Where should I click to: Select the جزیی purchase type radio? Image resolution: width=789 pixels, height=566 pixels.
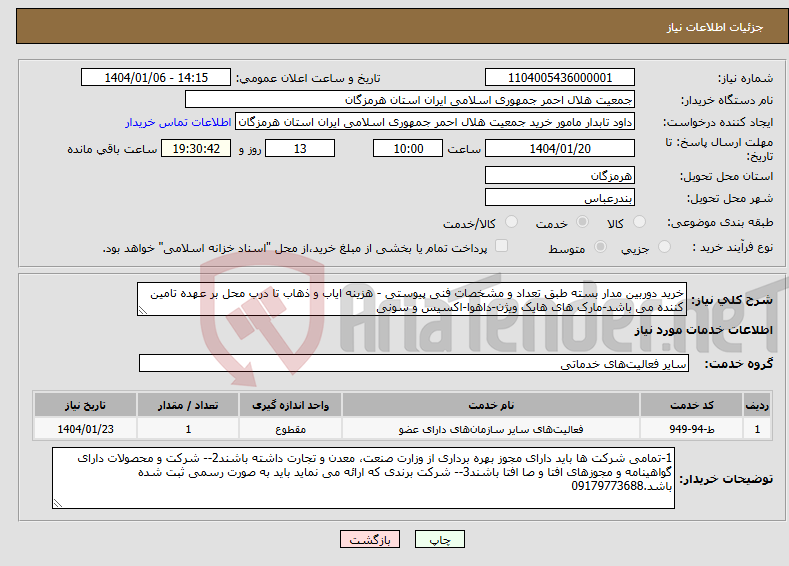coord(664,247)
